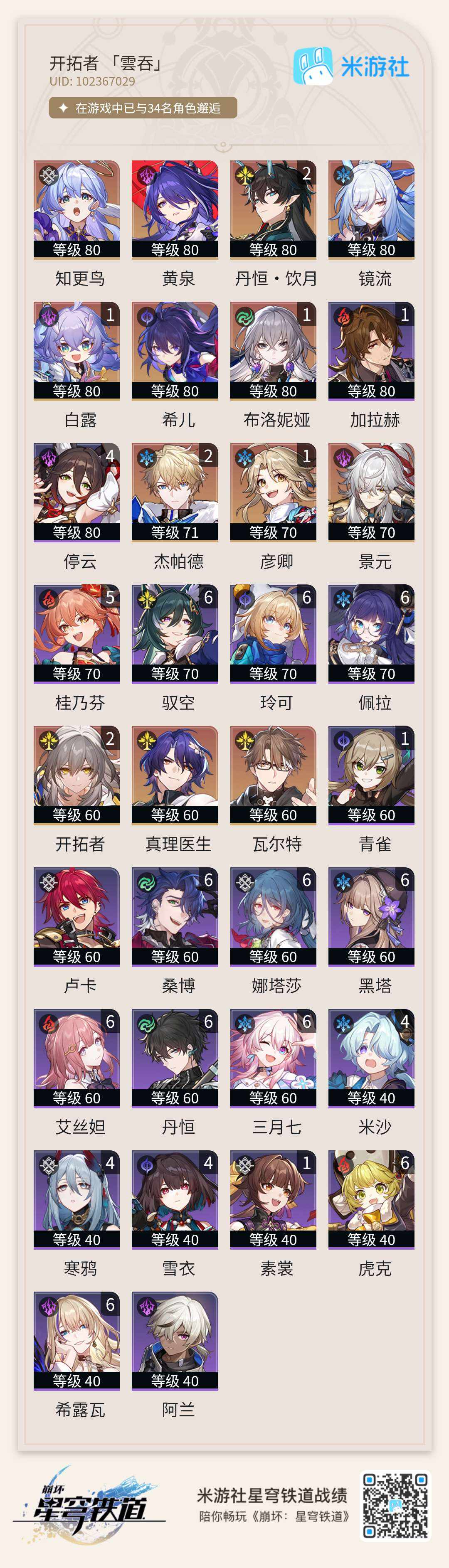
Task: Click the Lightning element icon on 黄泉
Action: pos(146,175)
